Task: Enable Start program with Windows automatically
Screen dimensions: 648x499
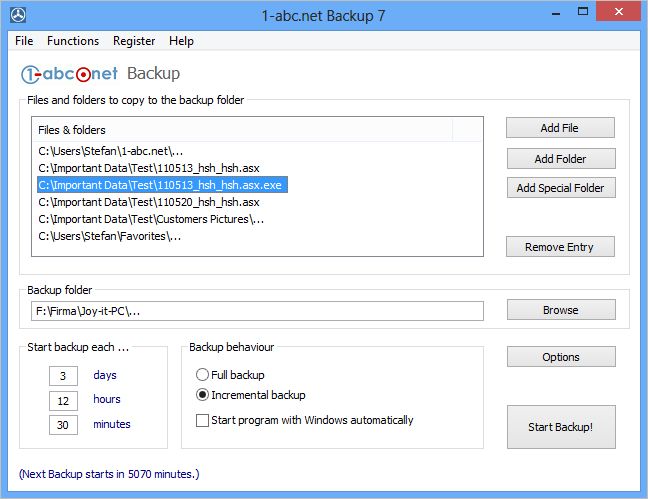Action: point(204,421)
